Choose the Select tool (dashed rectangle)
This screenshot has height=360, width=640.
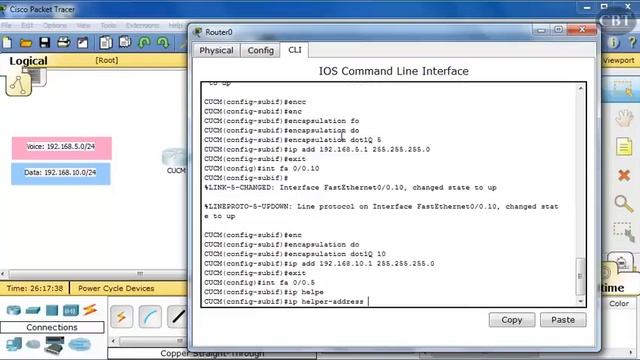[x=623, y=89]
